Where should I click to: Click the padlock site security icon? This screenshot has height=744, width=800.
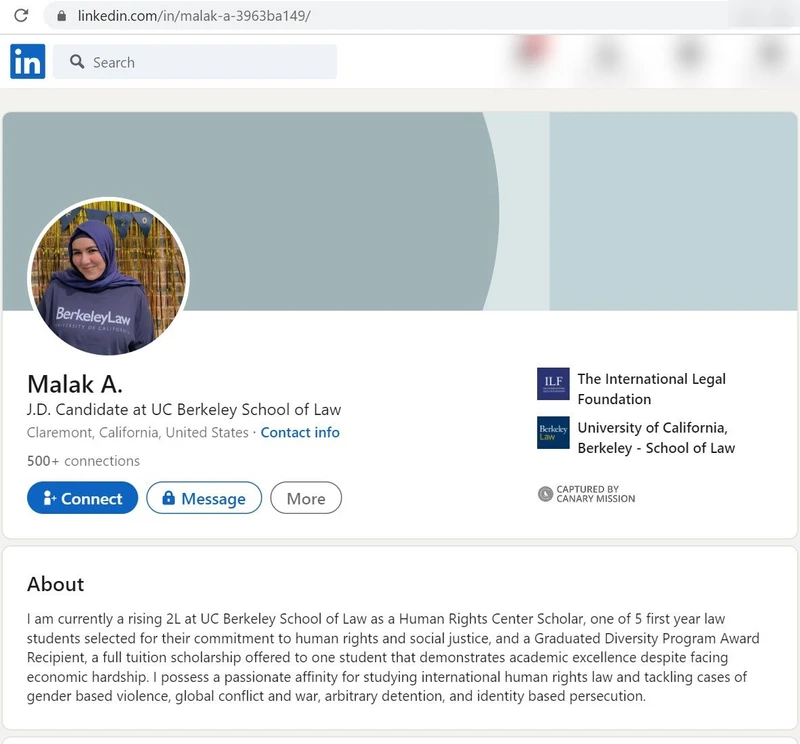62,16
